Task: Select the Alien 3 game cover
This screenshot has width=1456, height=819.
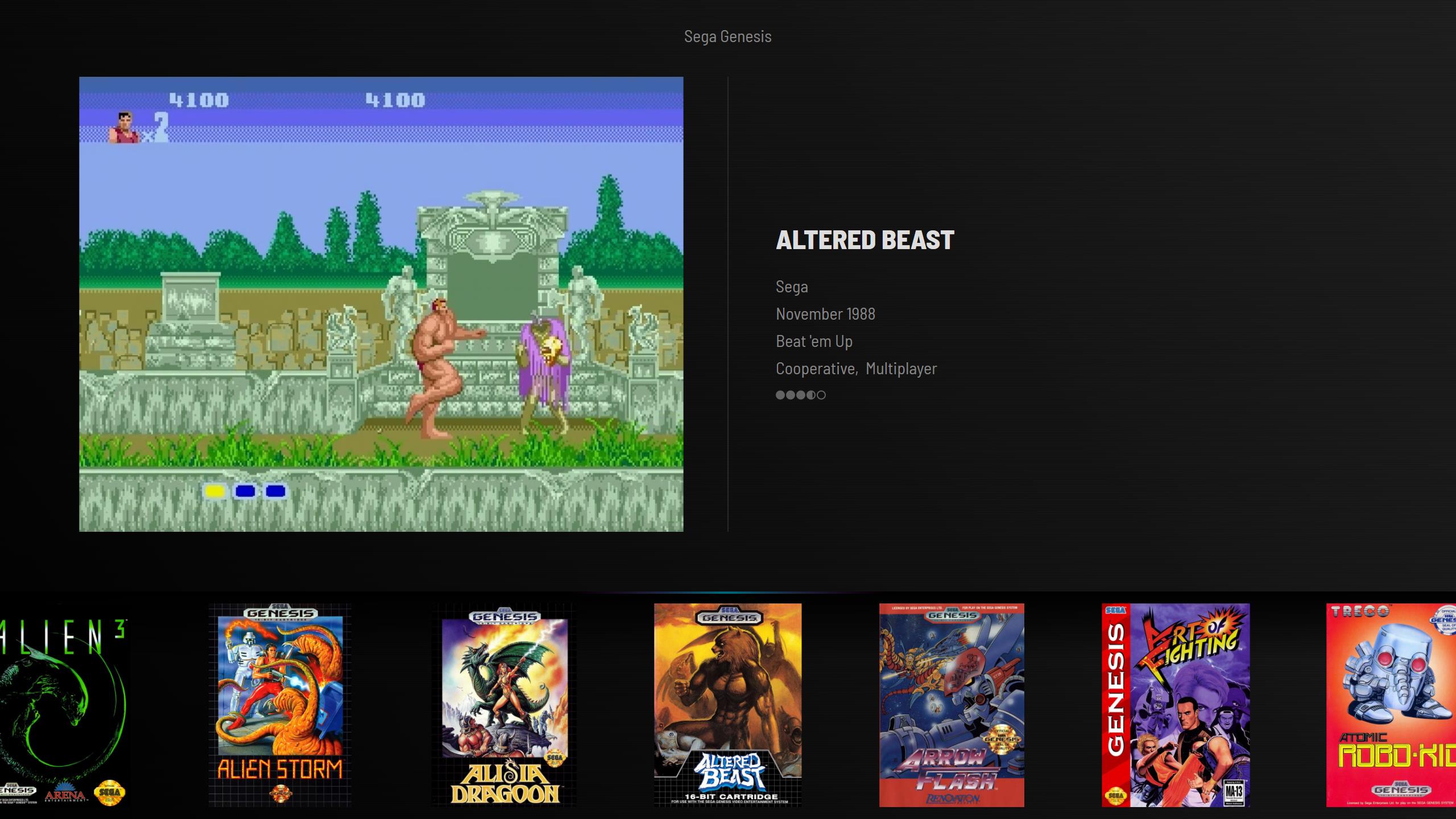Action: tap(64, 705)
